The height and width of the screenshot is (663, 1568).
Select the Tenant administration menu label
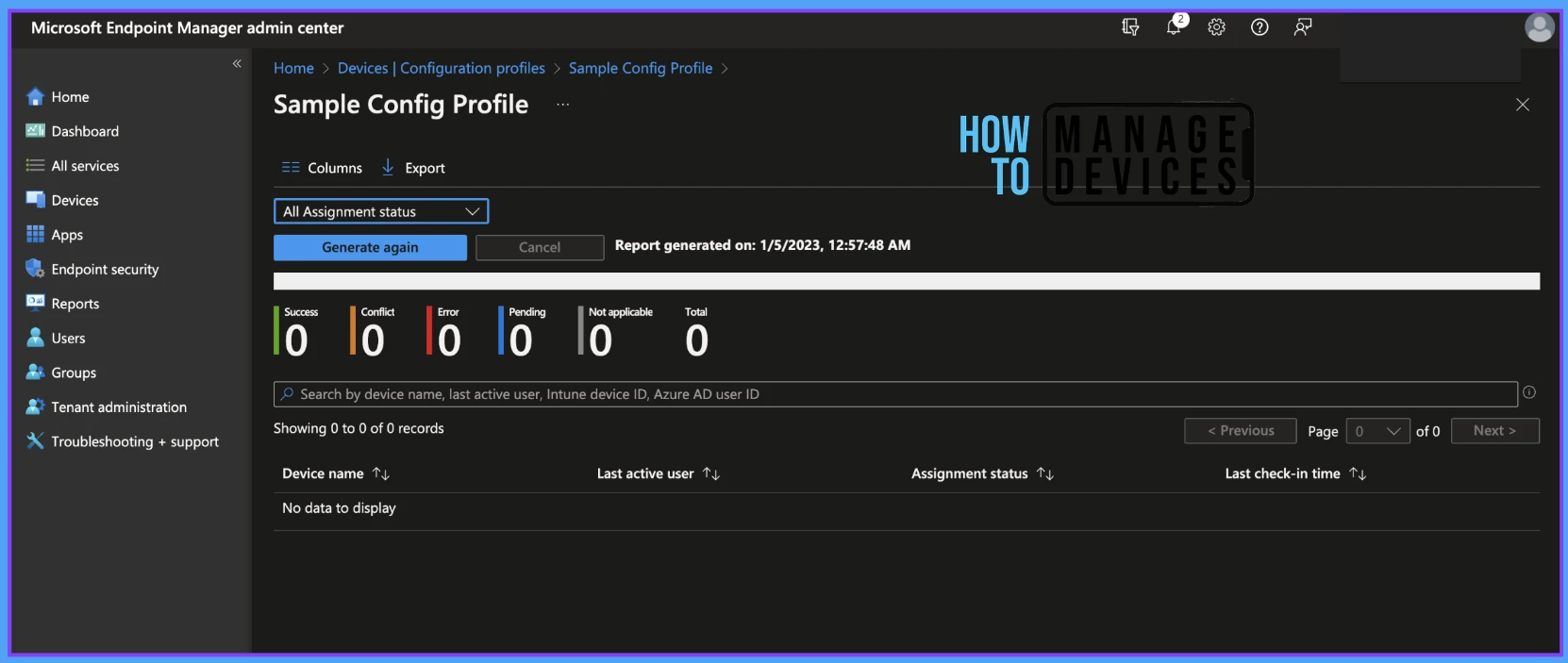point(119,406)
